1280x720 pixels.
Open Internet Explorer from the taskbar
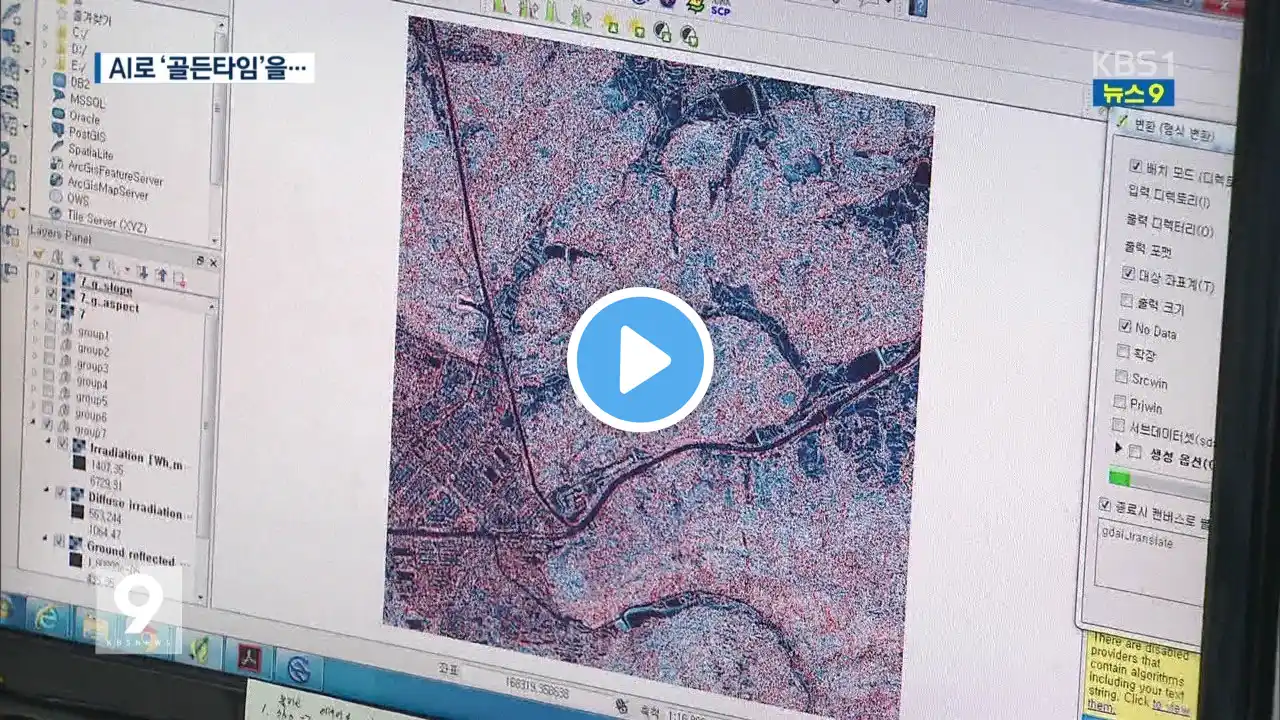coord(46,619)
